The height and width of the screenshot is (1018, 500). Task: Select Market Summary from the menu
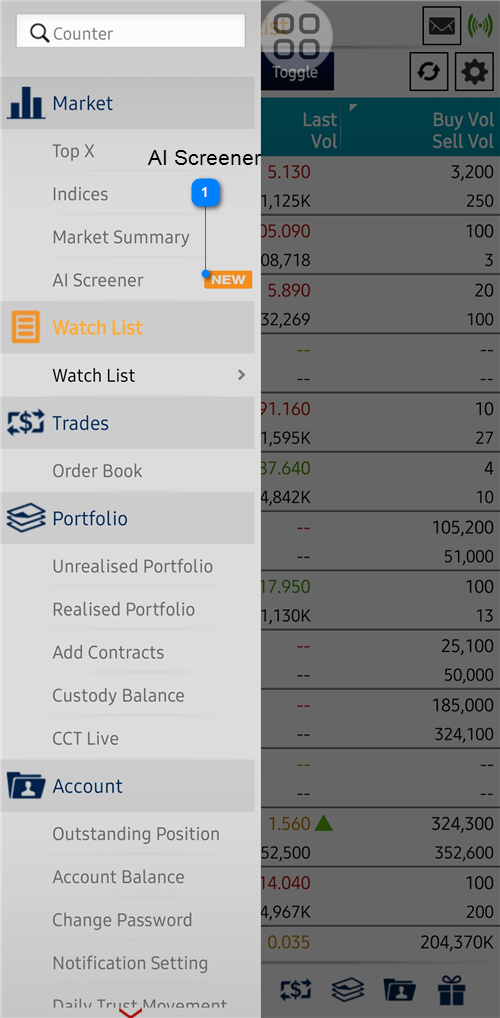pos(121,237)
